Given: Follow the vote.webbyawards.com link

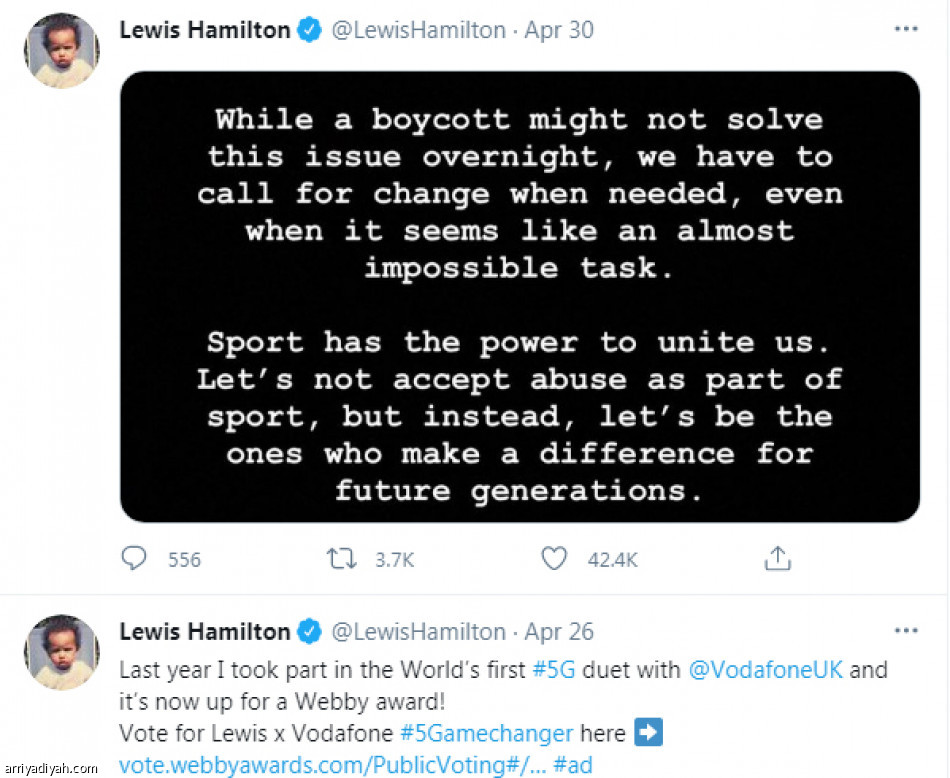Looking at the screenshot, I should pos(330,765).
